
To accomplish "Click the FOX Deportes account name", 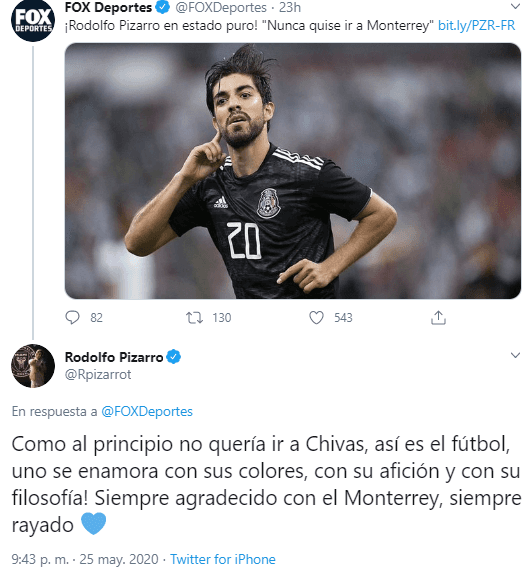I will click(108, 7).
